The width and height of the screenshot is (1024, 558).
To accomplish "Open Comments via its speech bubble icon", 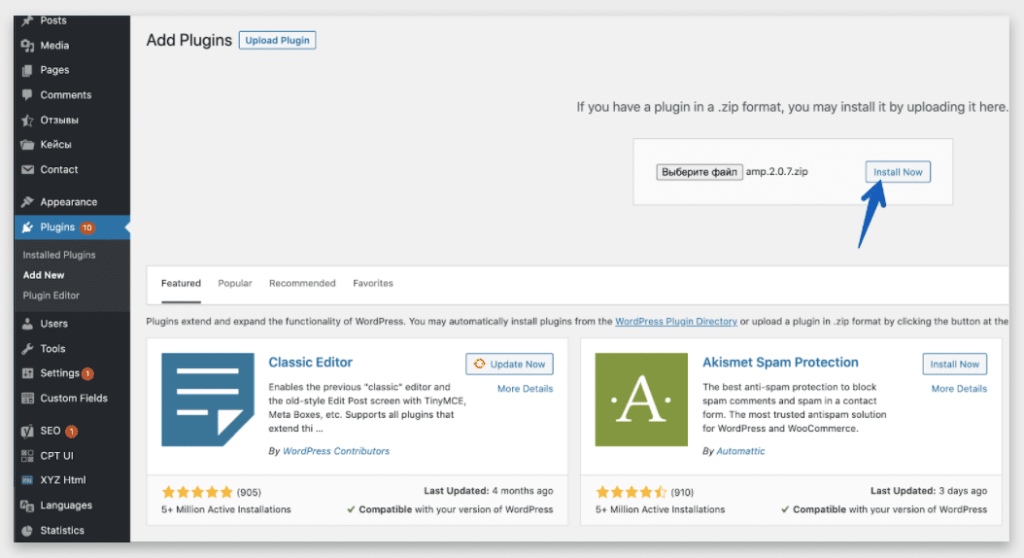I will 27,95.
